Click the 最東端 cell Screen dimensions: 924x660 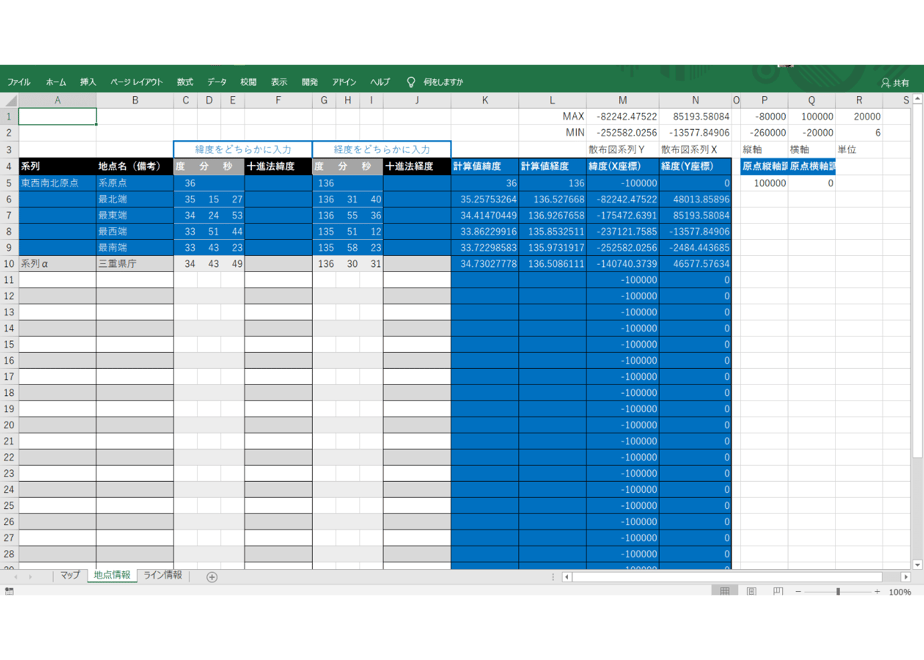(135, 215)
